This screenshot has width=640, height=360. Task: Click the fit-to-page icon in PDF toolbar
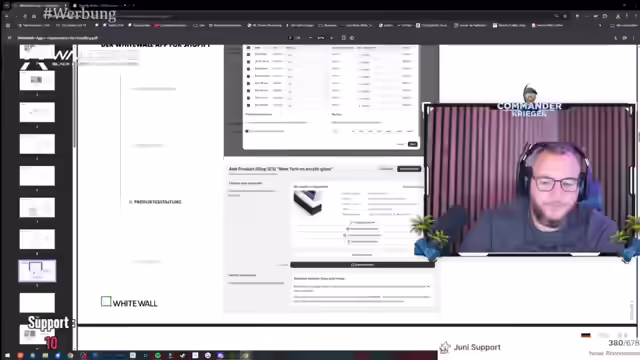coord(344,38)
